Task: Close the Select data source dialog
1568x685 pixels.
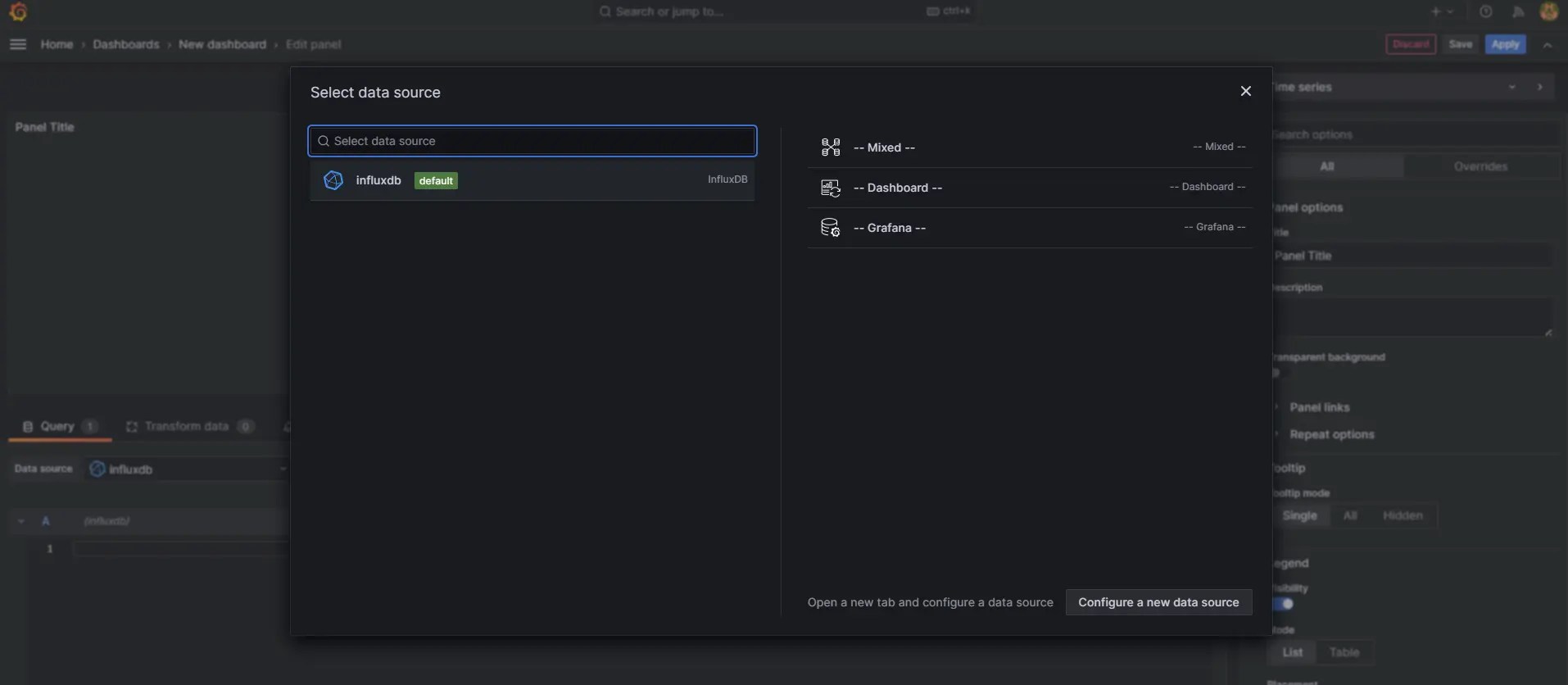Action: pos(1245,91)
